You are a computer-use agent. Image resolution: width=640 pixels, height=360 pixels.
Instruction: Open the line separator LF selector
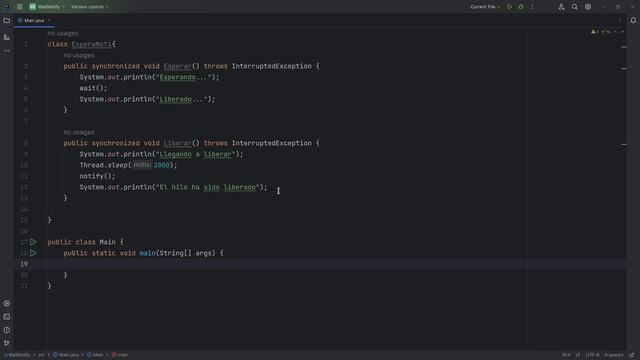(x=578, y=355)
